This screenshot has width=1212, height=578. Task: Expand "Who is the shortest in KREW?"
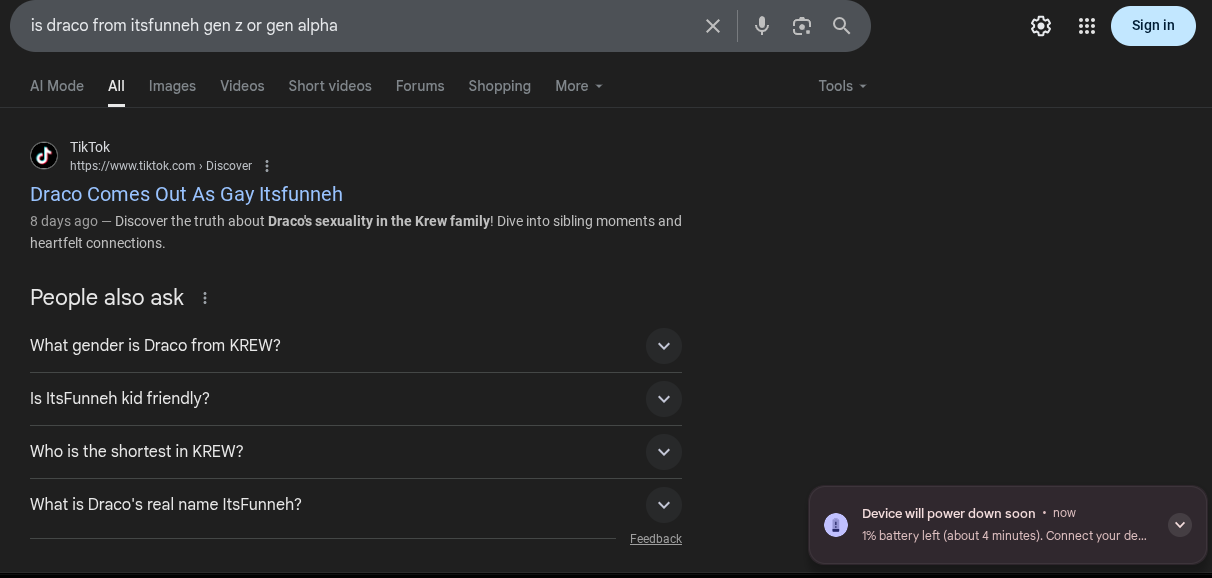pos(356,452)
